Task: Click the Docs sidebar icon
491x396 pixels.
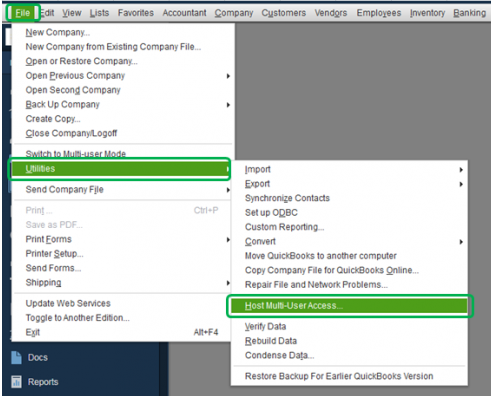Action: click(x=16, y=357)
